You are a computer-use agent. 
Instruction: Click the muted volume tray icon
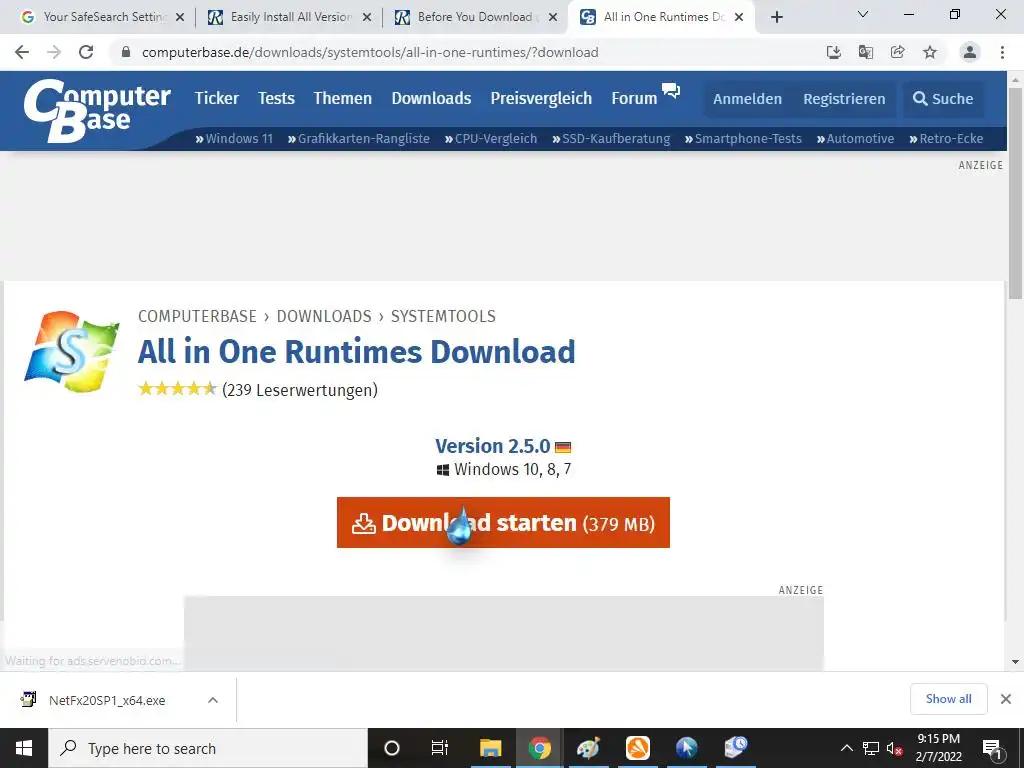[x=895, y=748]
